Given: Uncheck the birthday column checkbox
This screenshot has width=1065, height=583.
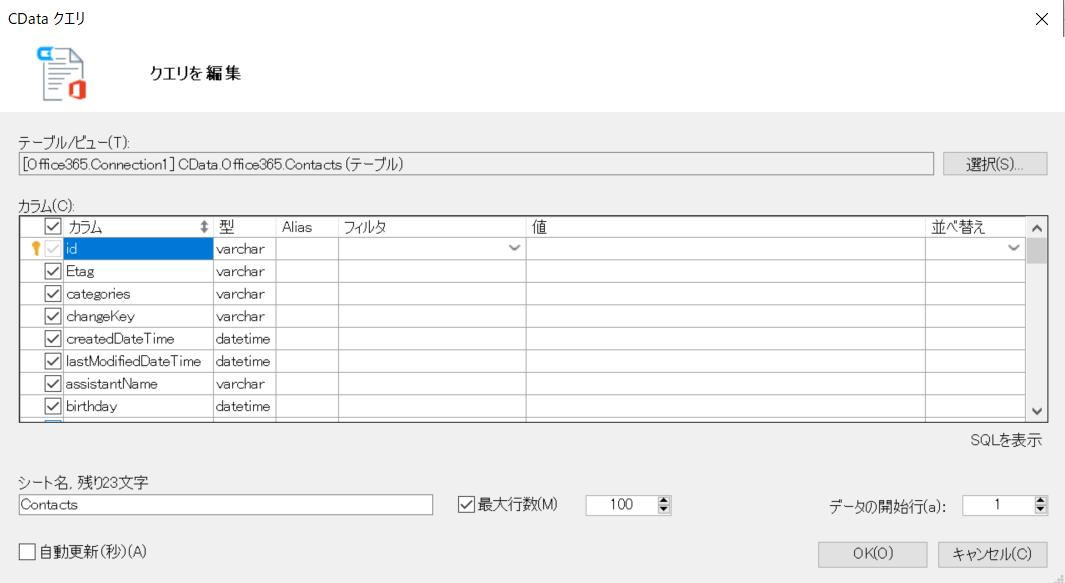Looking at the screenshot, I should [52, 406].
